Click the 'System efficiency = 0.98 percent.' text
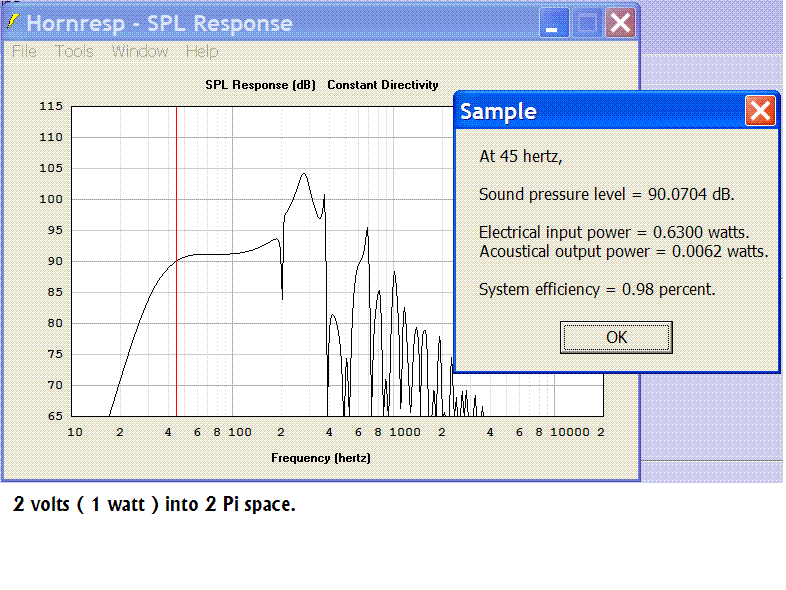 (x=597, y=289)
